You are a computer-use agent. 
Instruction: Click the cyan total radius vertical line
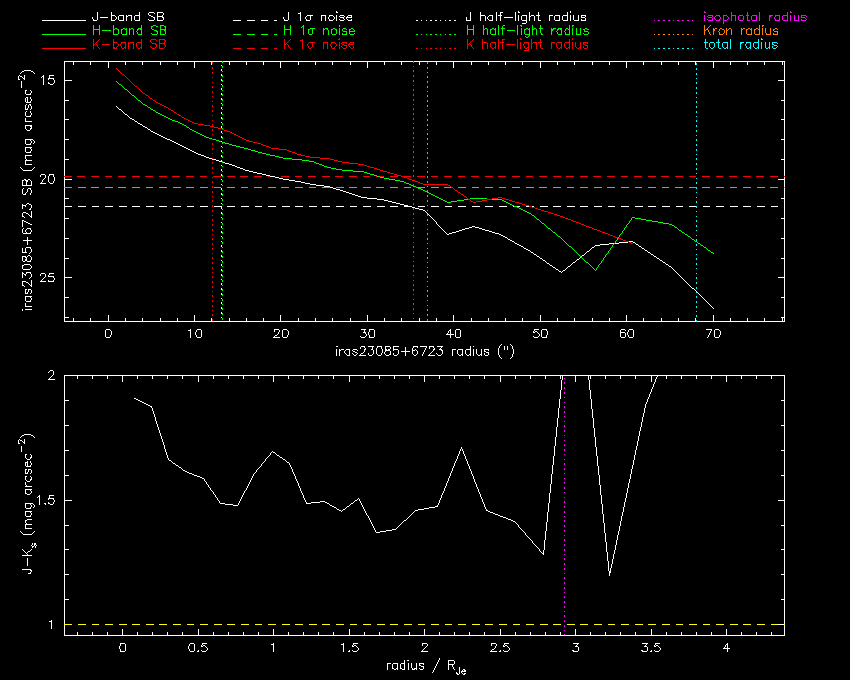pos(696,191)
